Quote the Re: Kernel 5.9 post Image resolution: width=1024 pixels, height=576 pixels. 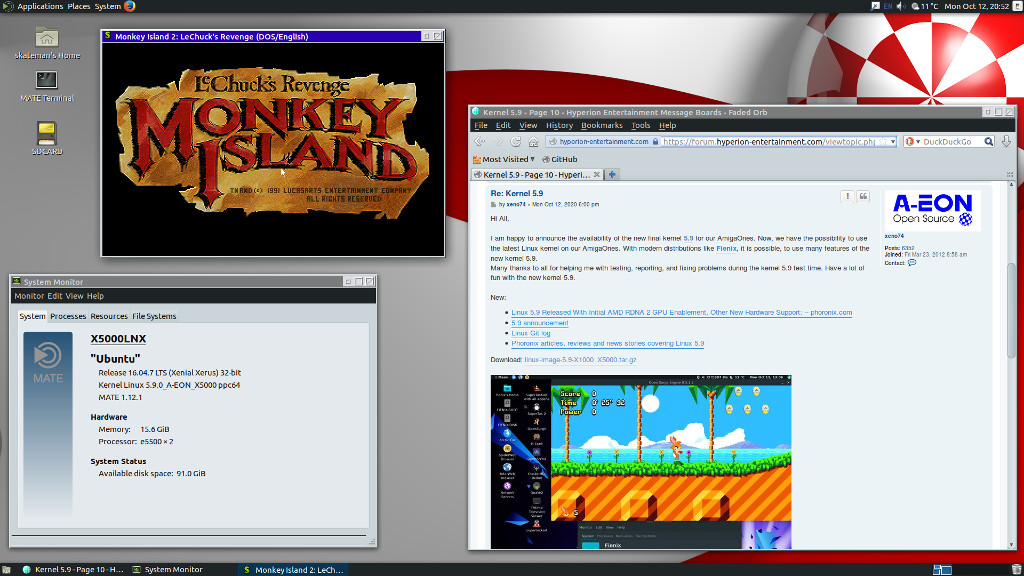tap(863, 197)
